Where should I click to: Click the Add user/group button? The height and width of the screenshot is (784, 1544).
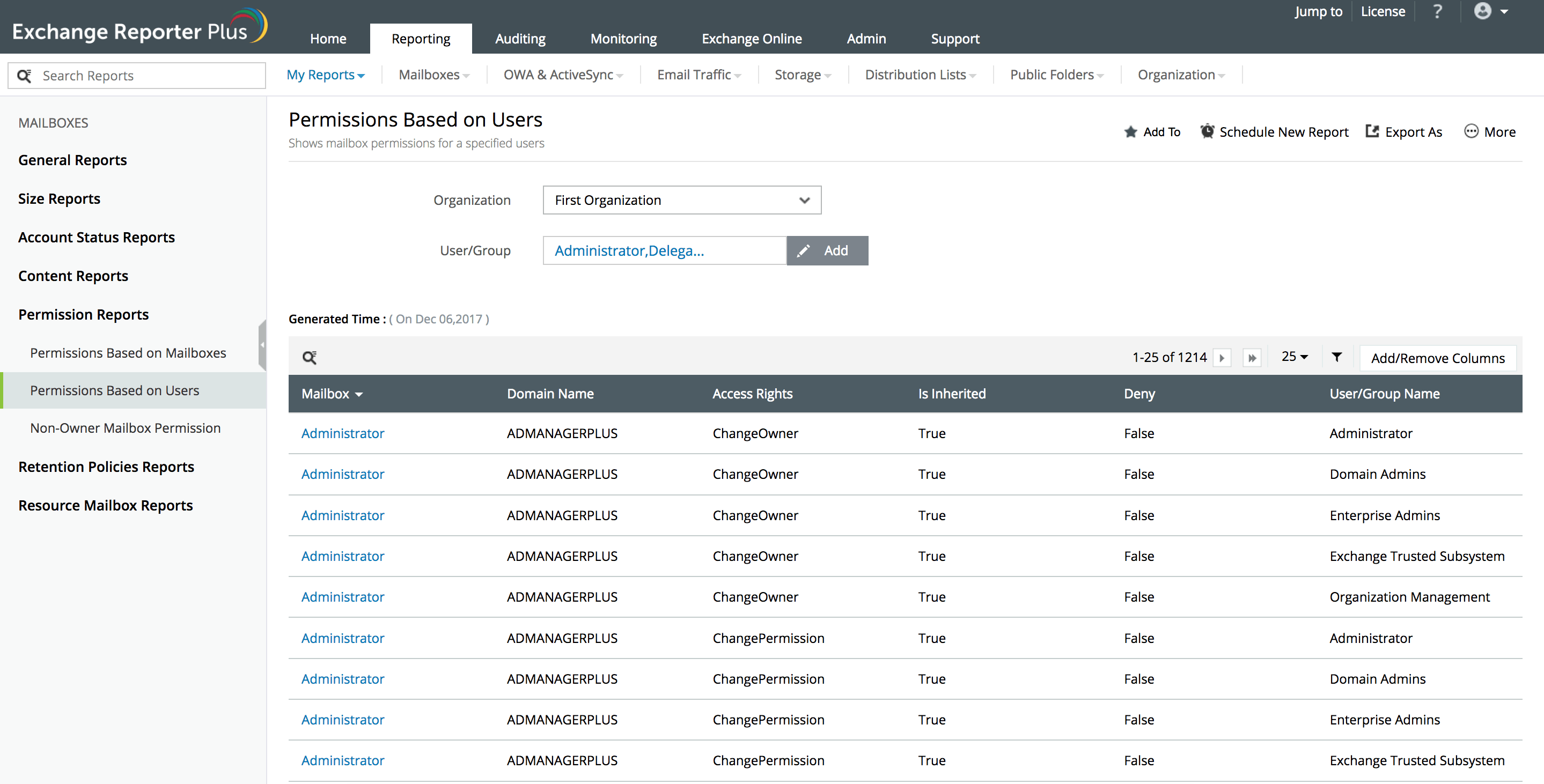827,250
